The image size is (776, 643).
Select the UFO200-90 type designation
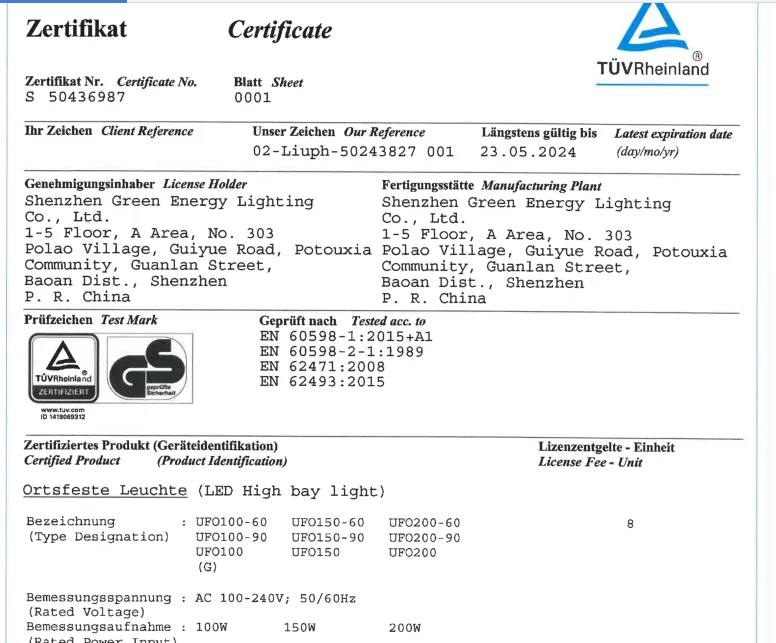[424, 537]
